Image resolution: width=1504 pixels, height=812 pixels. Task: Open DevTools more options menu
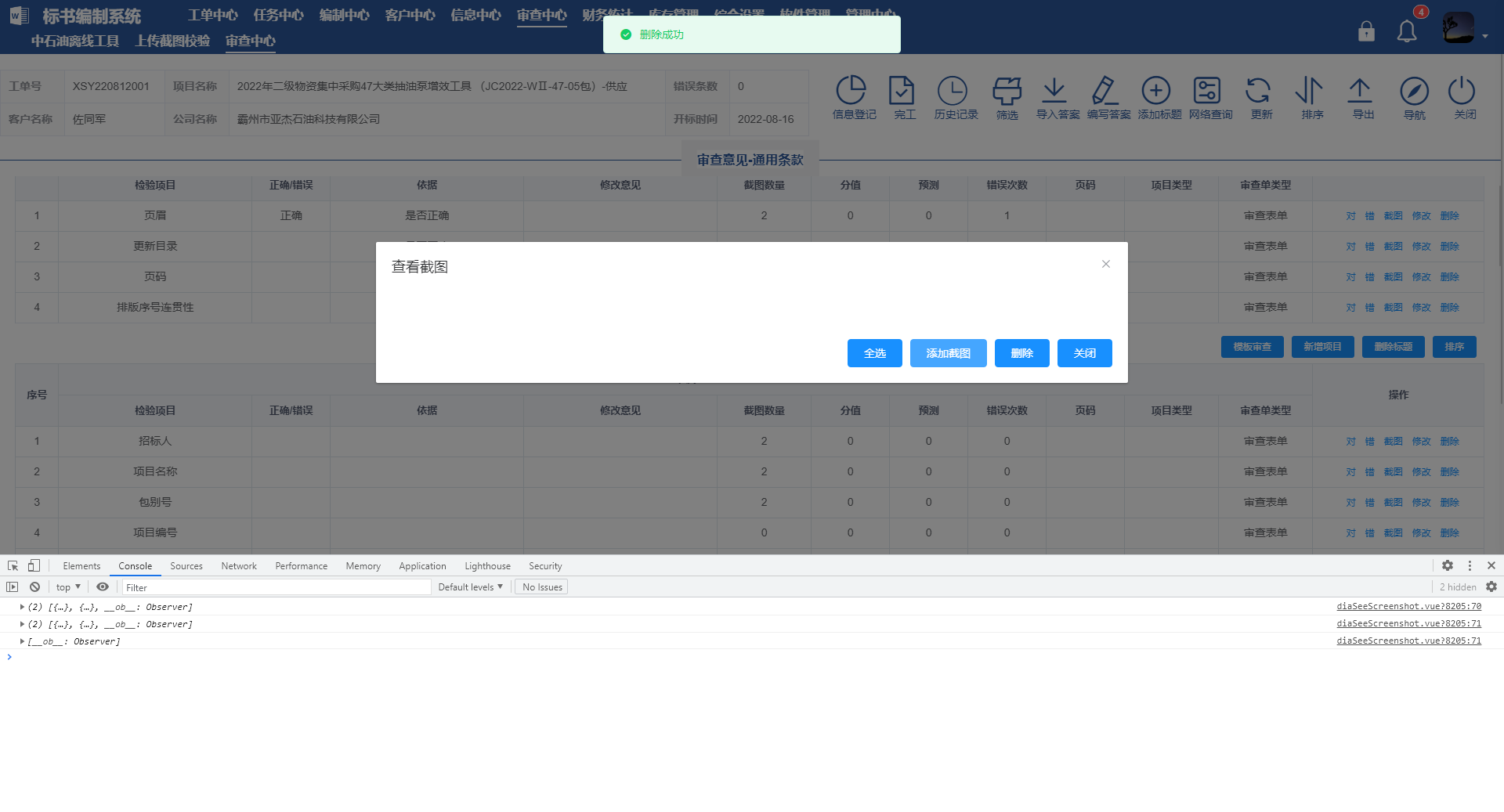(1470, 565)
